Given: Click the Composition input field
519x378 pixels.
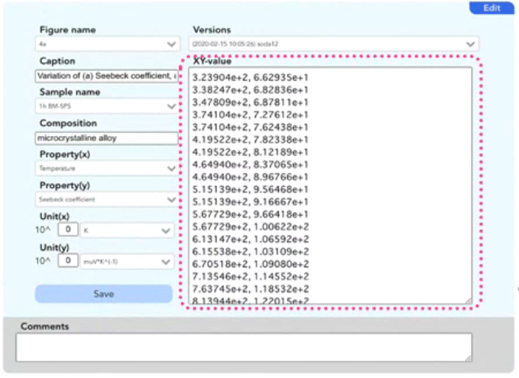Looking at the screenshot, I should tap(107, 138).
